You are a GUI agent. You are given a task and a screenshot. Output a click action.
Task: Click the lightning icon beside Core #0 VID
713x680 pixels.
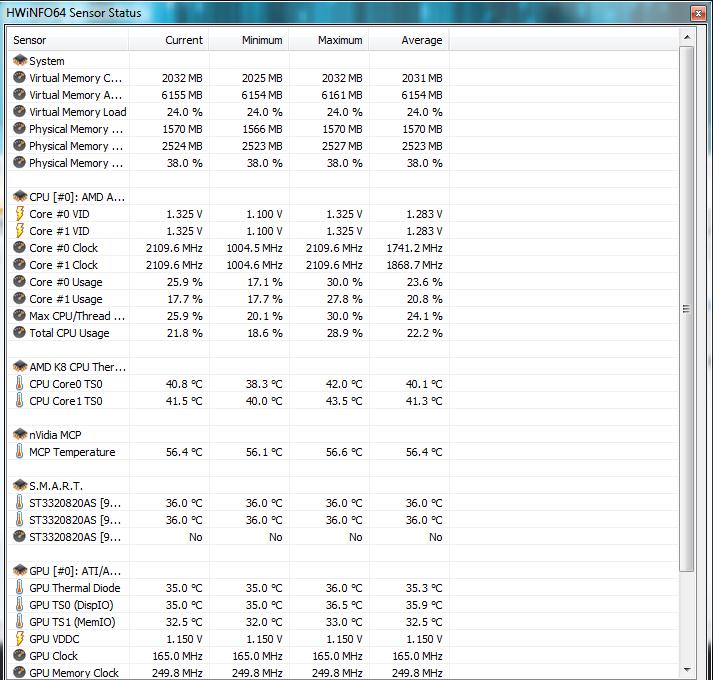coord(20,213)
